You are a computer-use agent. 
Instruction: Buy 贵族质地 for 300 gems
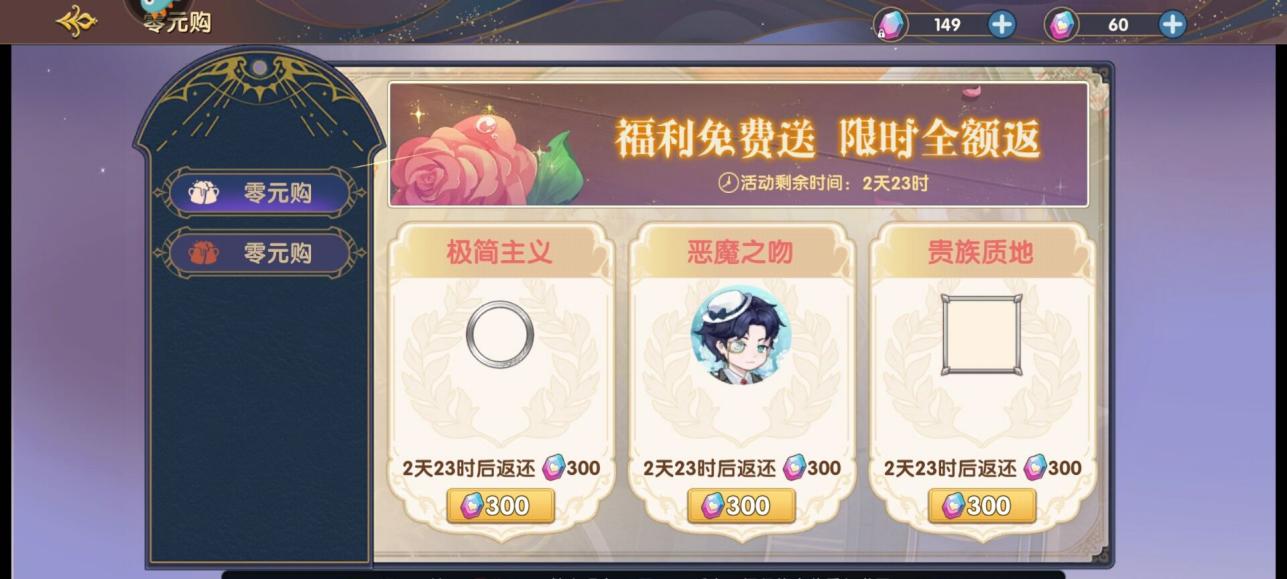982,506
